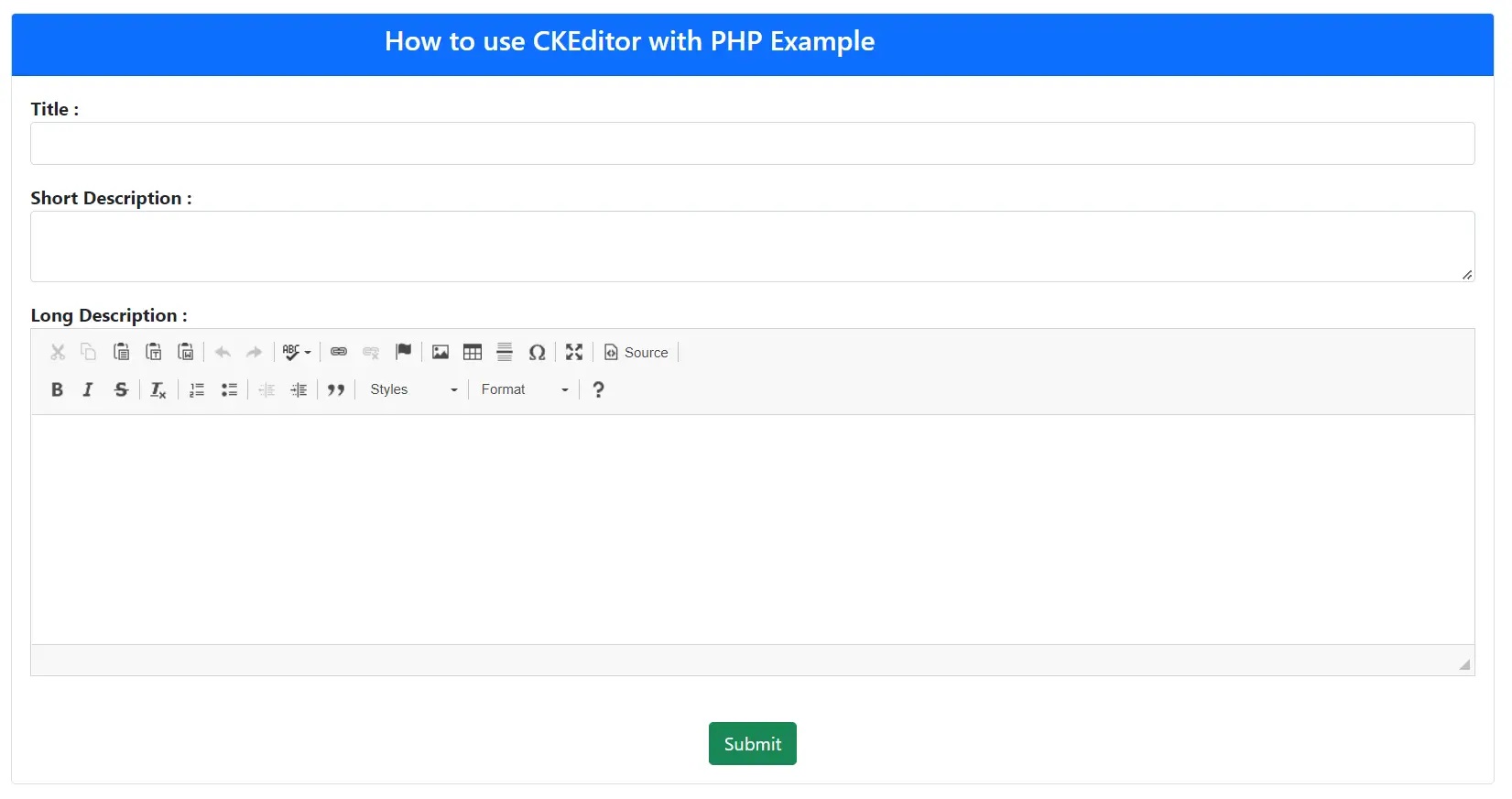This screenshot has height=799, width=1512.
Task: Insert a horizontal line
Action: pos(505,352)
